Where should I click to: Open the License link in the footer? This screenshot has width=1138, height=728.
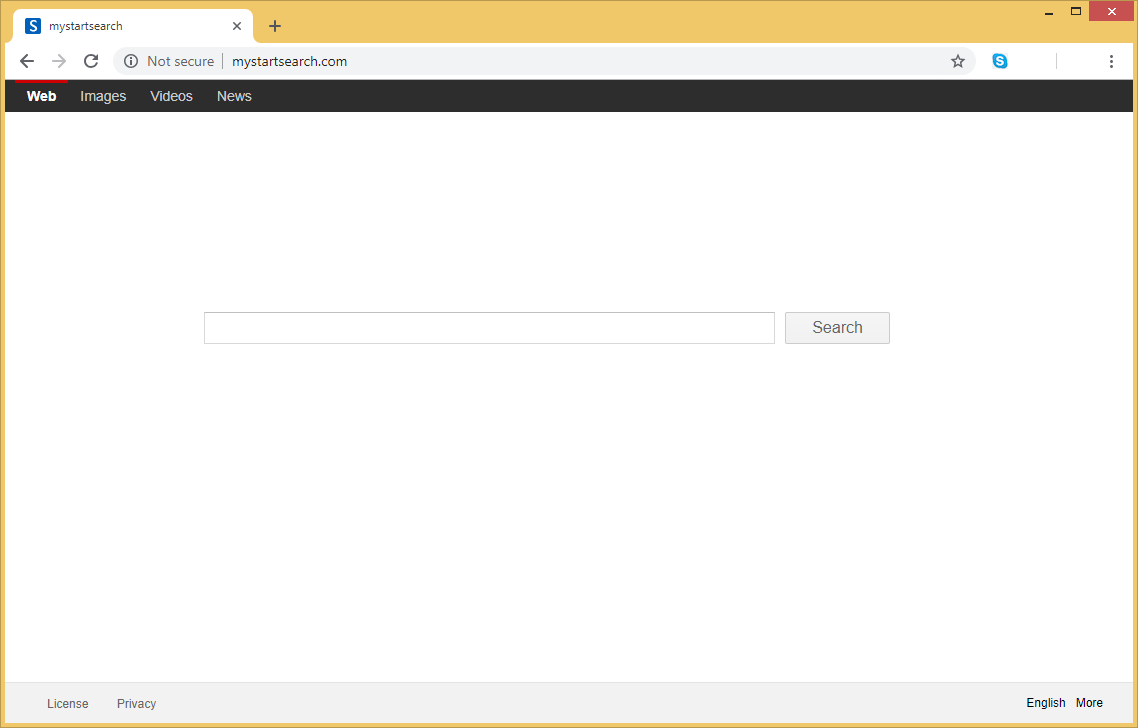point(68,703)
